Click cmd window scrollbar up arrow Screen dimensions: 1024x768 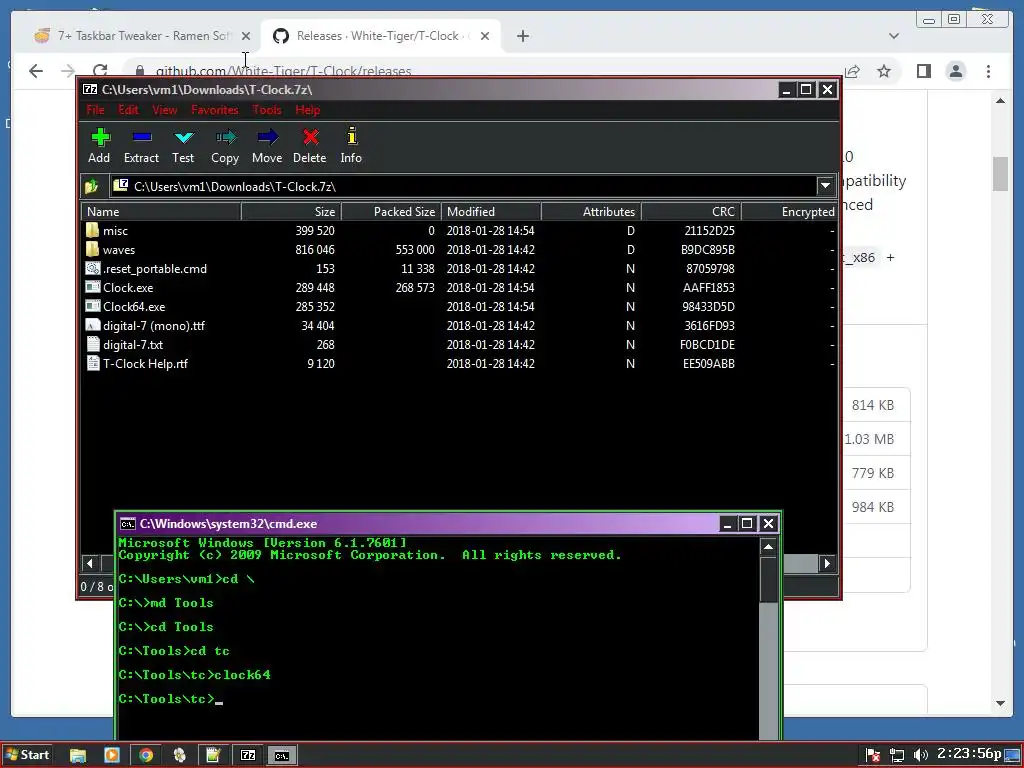[x=769, y=547]
